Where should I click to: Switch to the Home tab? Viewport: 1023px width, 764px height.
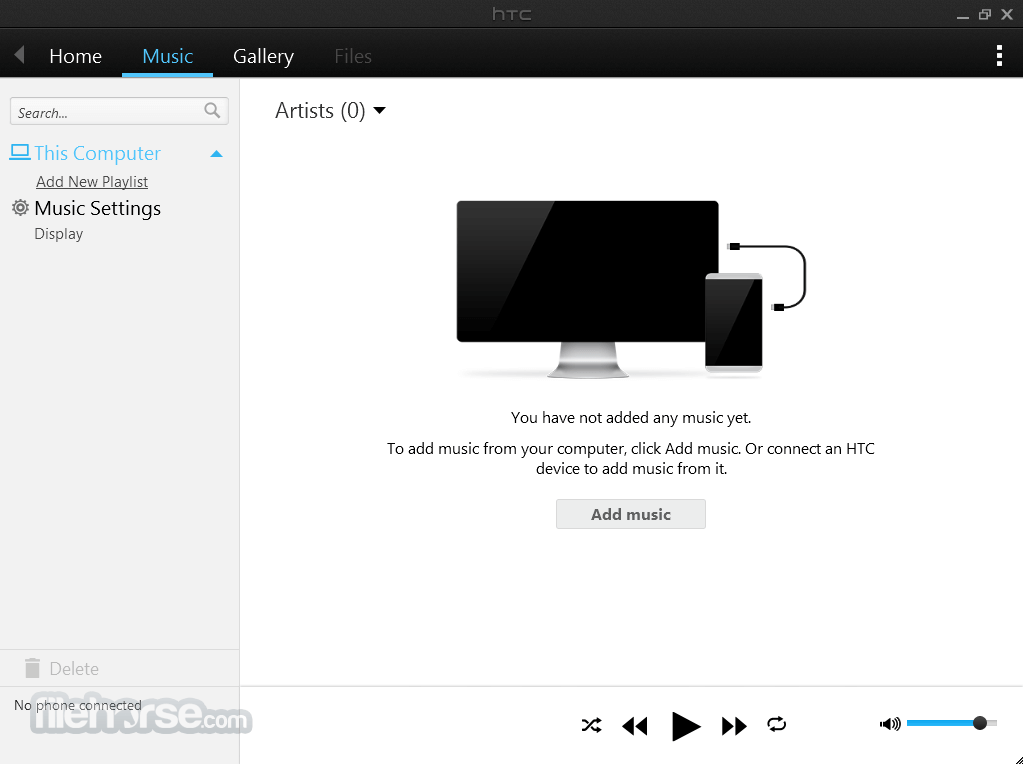[x=76, y=56]
